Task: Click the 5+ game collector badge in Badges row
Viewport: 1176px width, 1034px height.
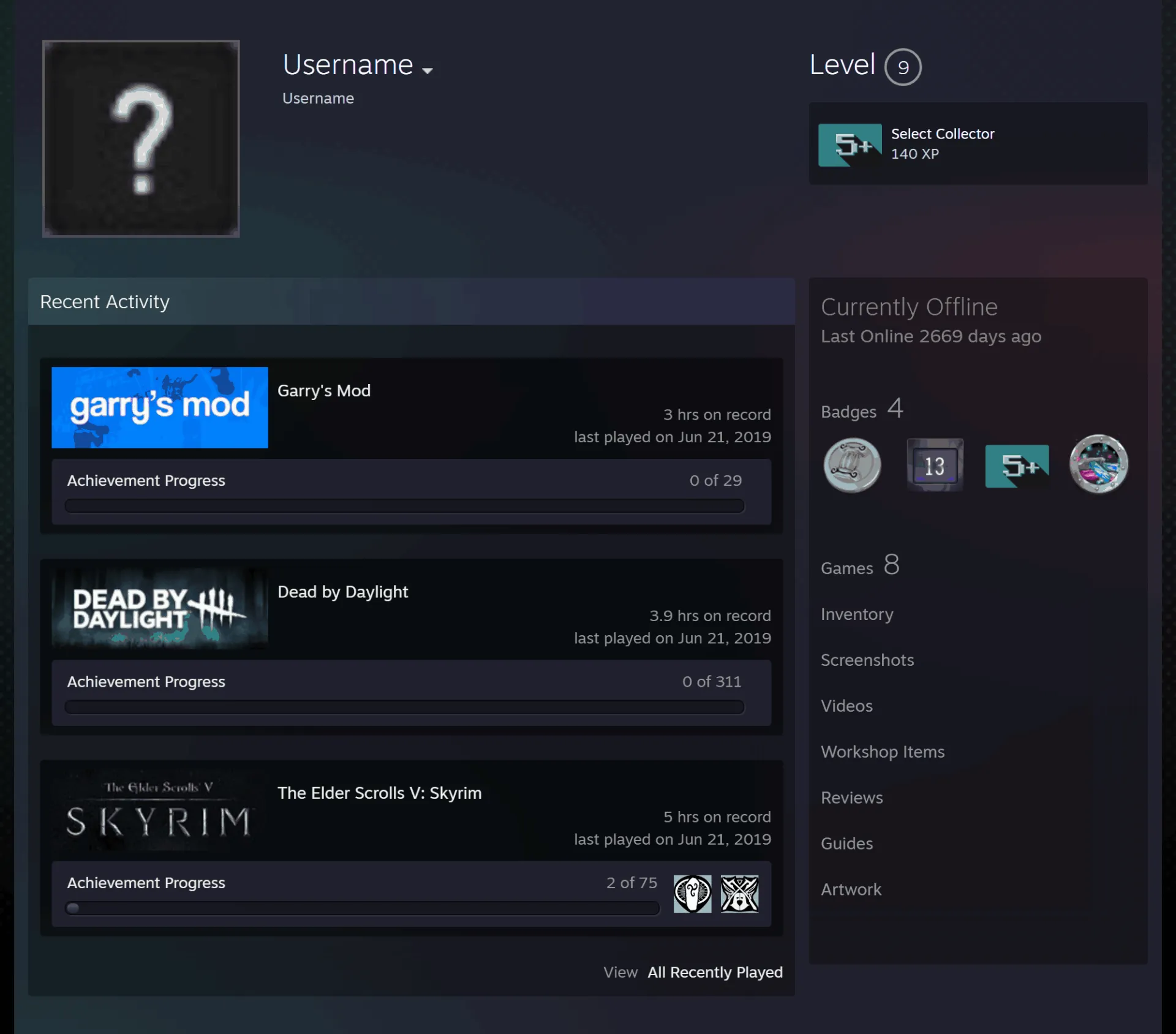Action: [x=1017, y=466]
